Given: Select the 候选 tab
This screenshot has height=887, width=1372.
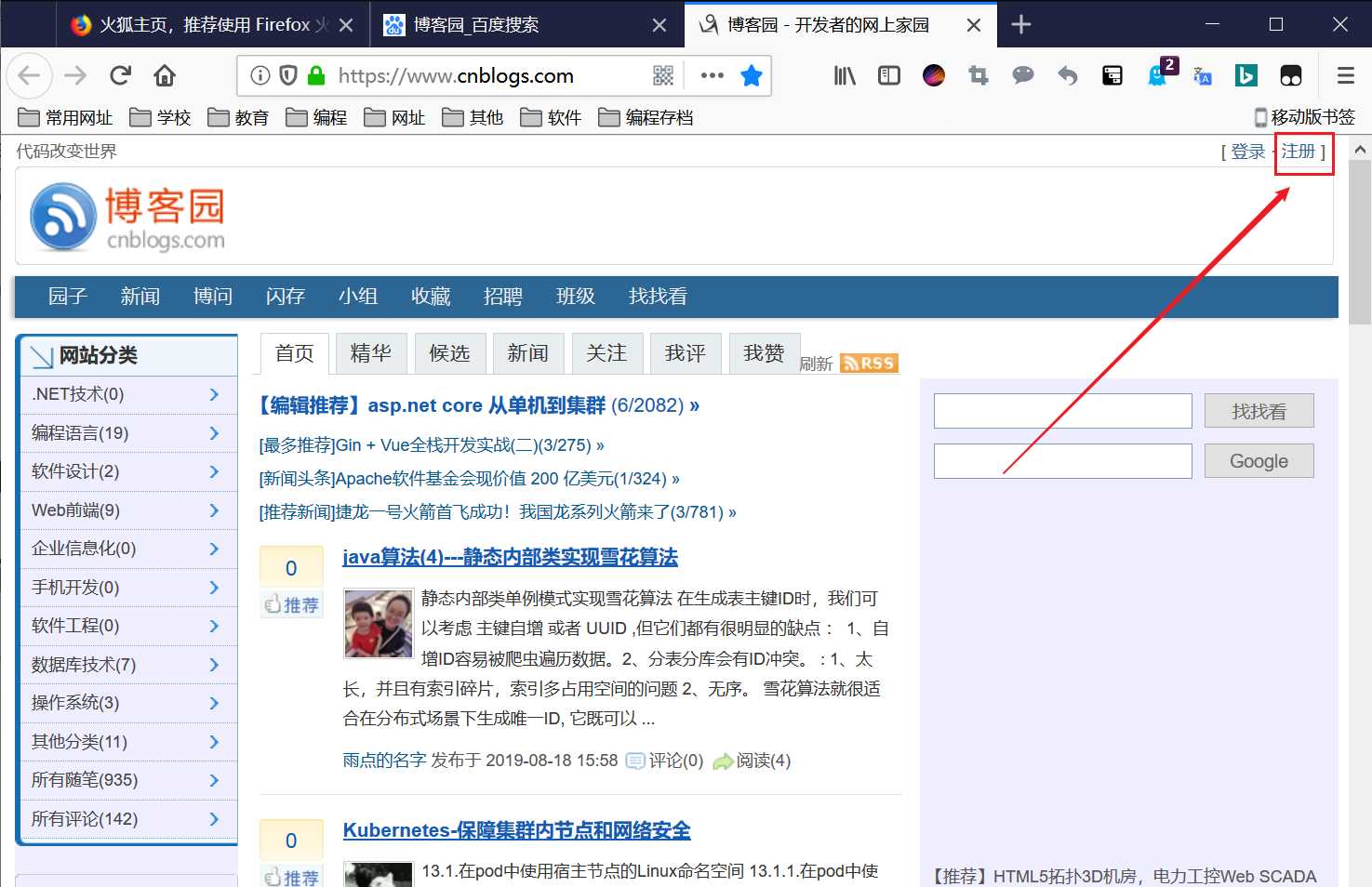Looking at the screenshot, I should (x=449, y=353).
